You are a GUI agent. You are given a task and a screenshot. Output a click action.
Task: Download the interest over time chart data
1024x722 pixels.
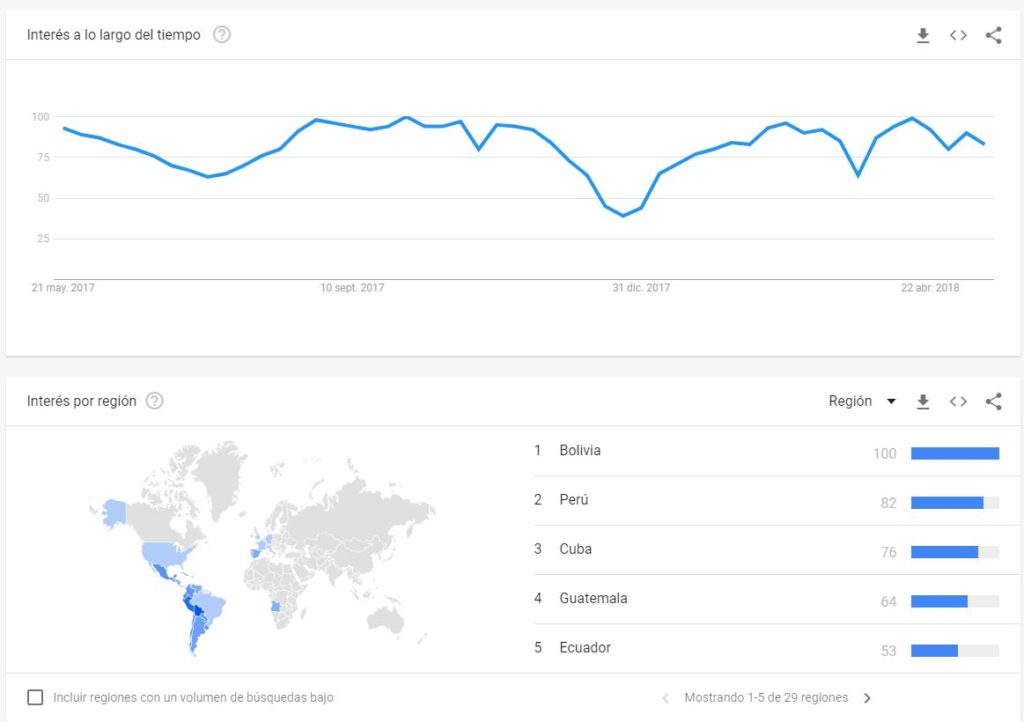pos(923,35)
